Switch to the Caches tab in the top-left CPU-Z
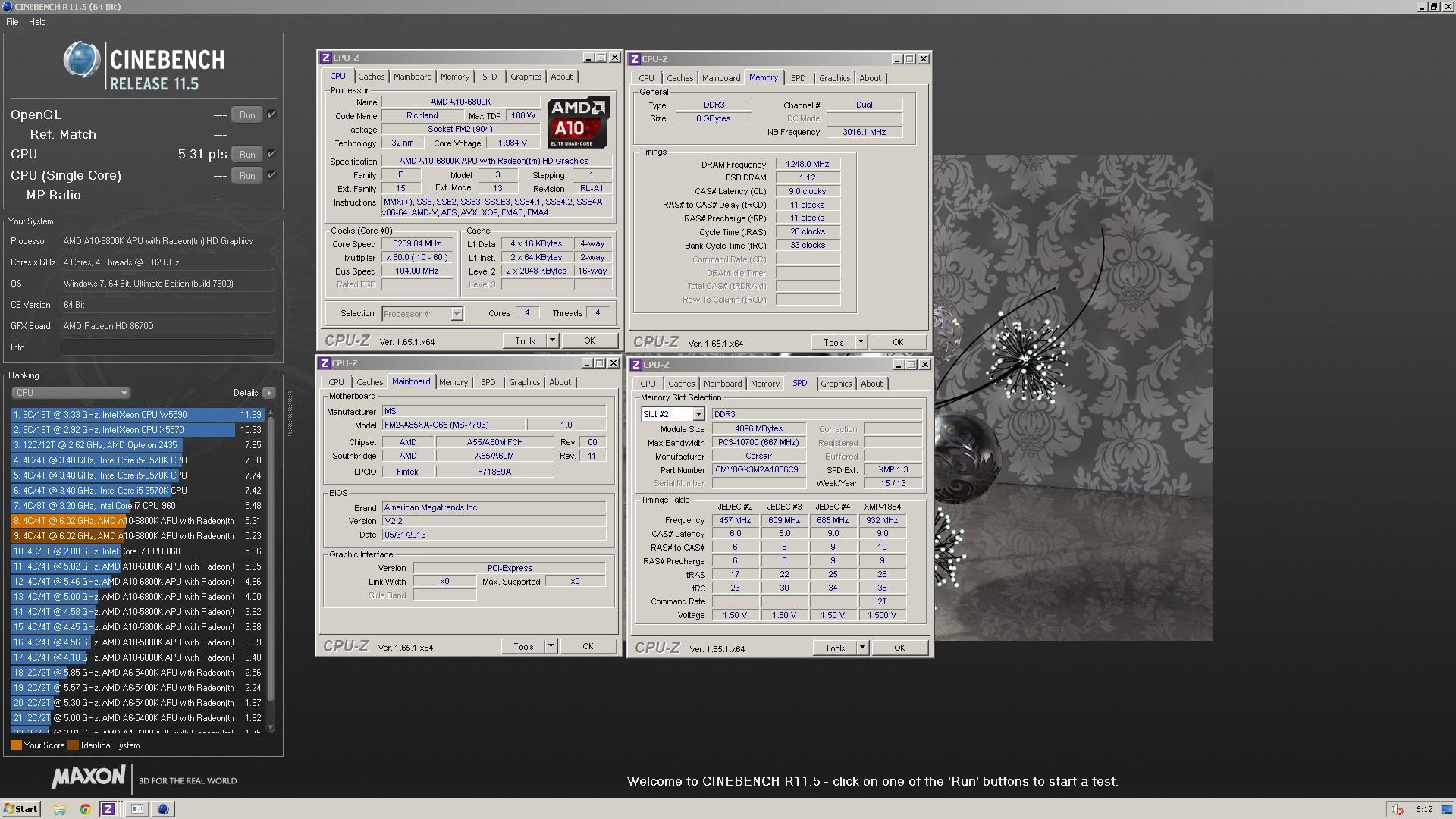The height and width of the screenshot is (819, 1456). (372, 77)
